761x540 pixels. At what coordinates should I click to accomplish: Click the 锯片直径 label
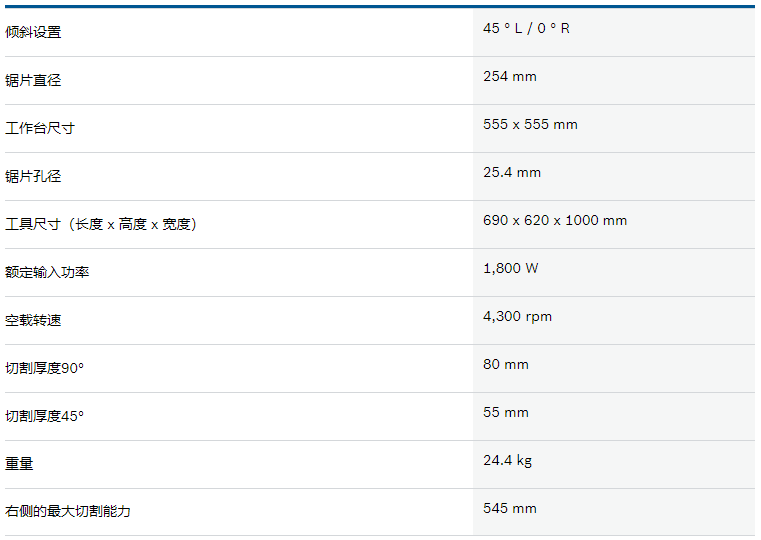33,80
